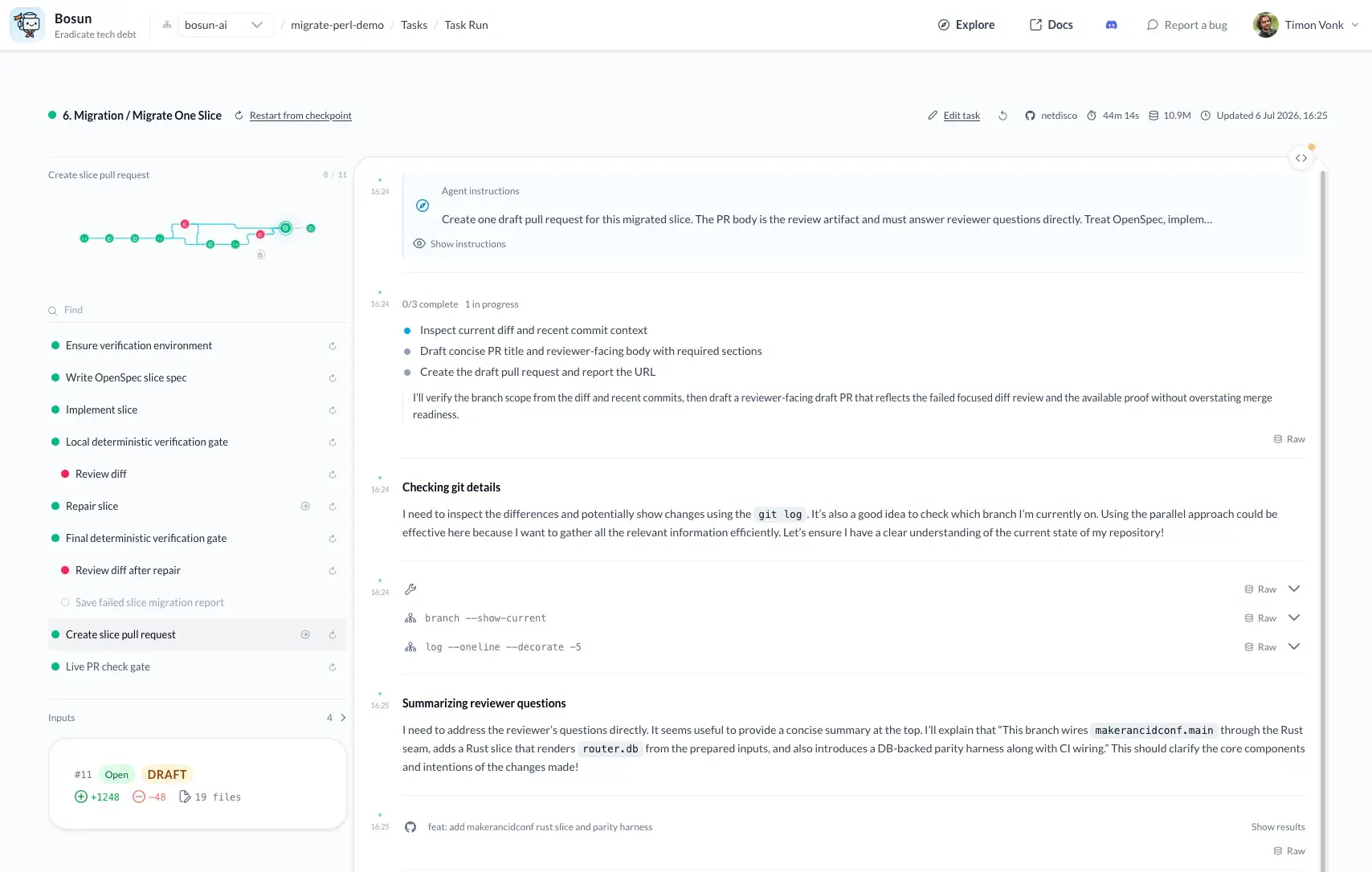Click Show results for the commit
The width and height of the screenshot is (1372, 872).
click(x=1278, y=827)
